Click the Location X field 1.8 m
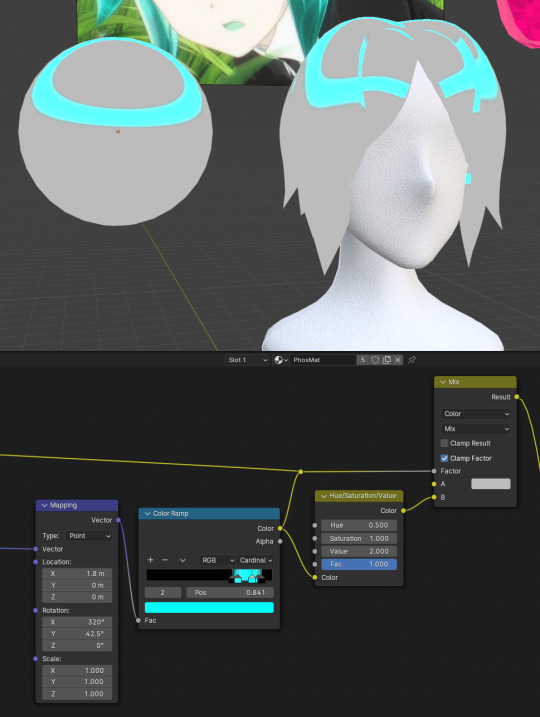The height and width of the screenshot is (717, 540). (x=77, y=573)
